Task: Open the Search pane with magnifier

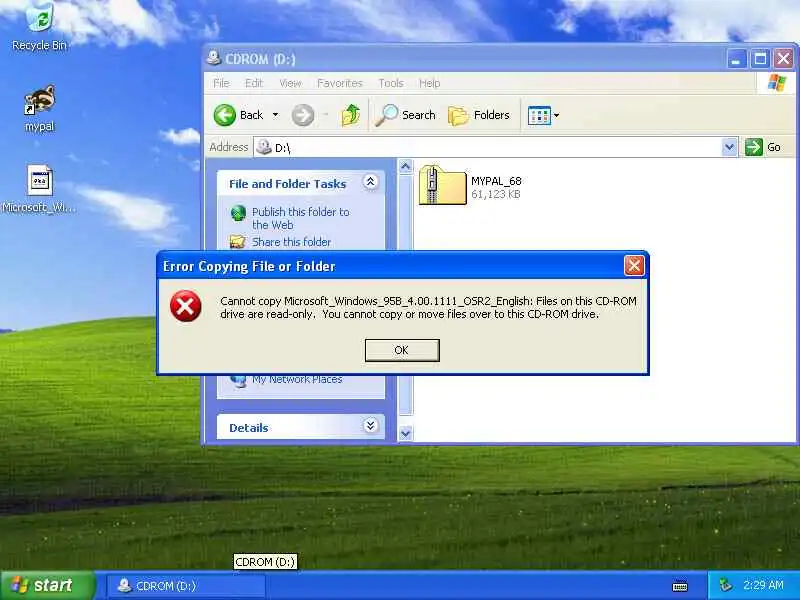Action: tap(406, 115)
